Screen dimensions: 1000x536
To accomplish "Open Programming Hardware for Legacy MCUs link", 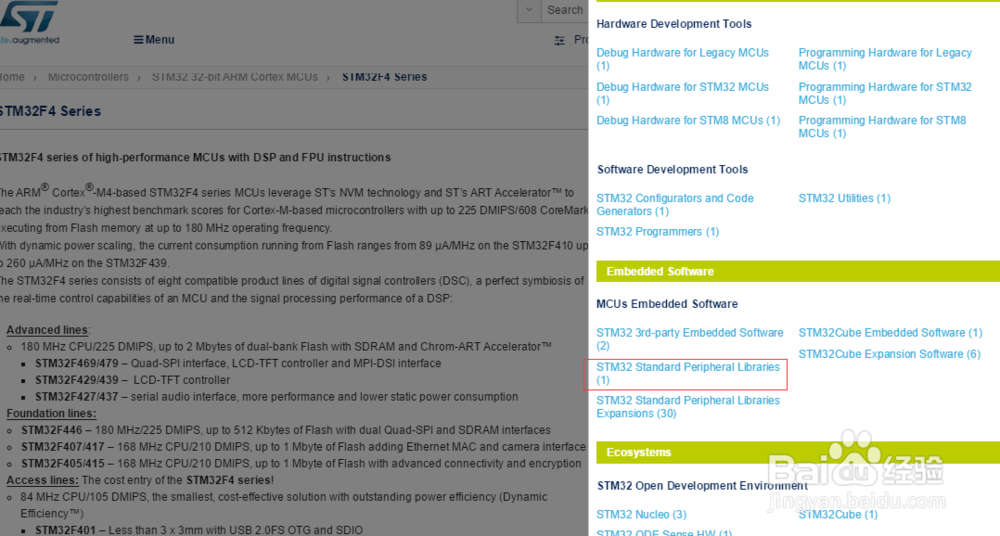I will click(885, 59).
